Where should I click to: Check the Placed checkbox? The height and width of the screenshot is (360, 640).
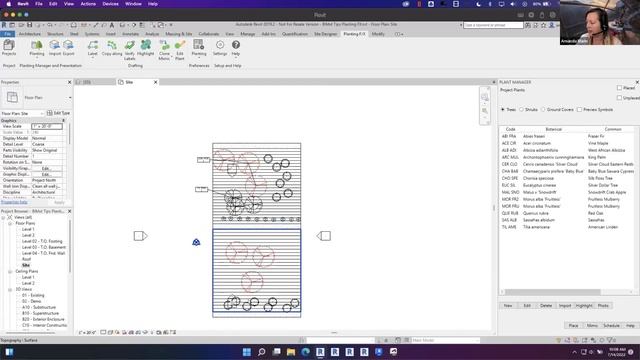point(619,88)
